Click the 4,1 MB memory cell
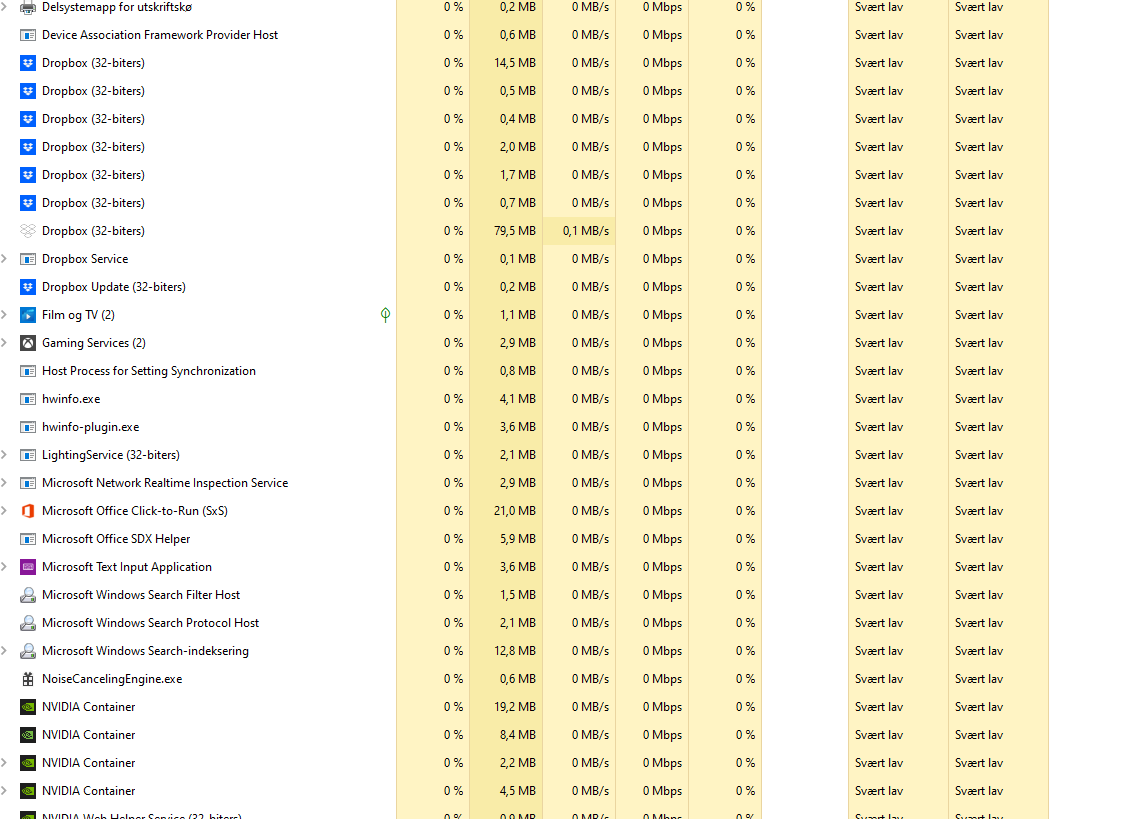Viewport: 1137px width, 819px height. coord(506,399)
